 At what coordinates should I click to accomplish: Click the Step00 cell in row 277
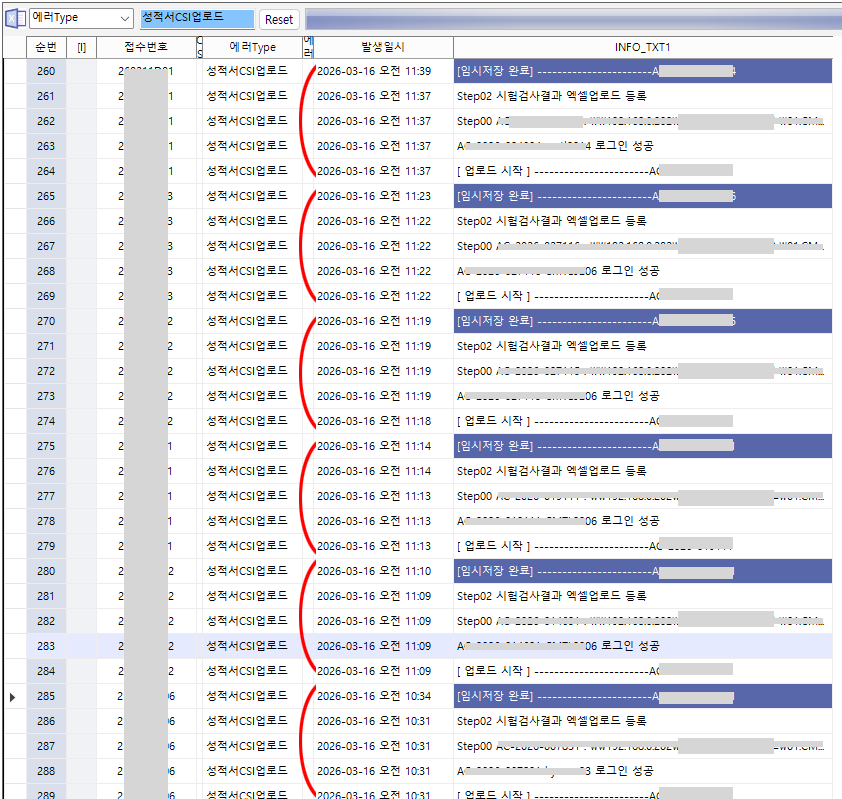tap(641, 496)
